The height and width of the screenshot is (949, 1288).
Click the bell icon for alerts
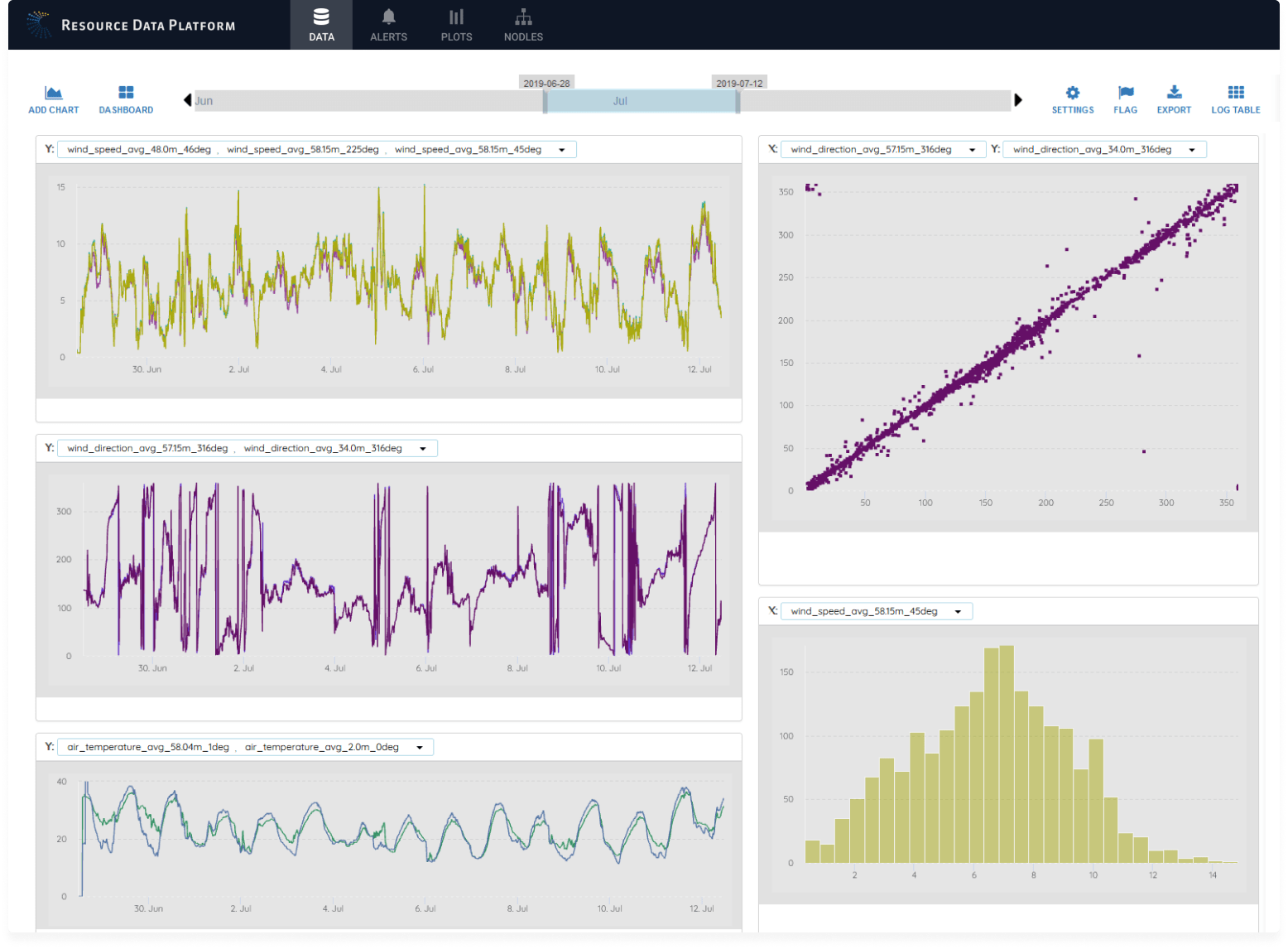(x=388, y=17)
